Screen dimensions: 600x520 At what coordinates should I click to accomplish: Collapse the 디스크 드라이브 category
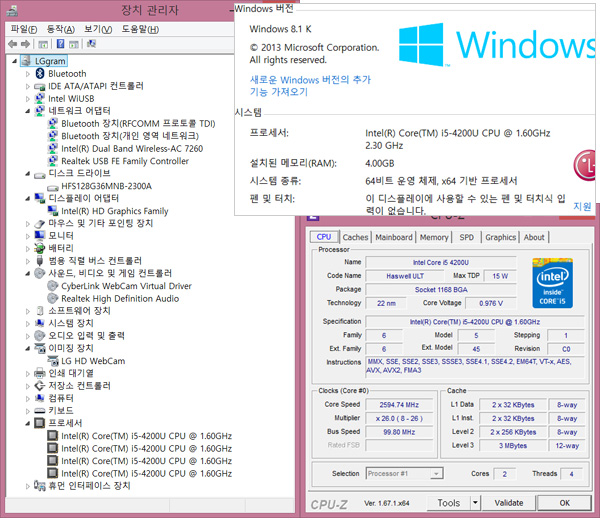28,174
